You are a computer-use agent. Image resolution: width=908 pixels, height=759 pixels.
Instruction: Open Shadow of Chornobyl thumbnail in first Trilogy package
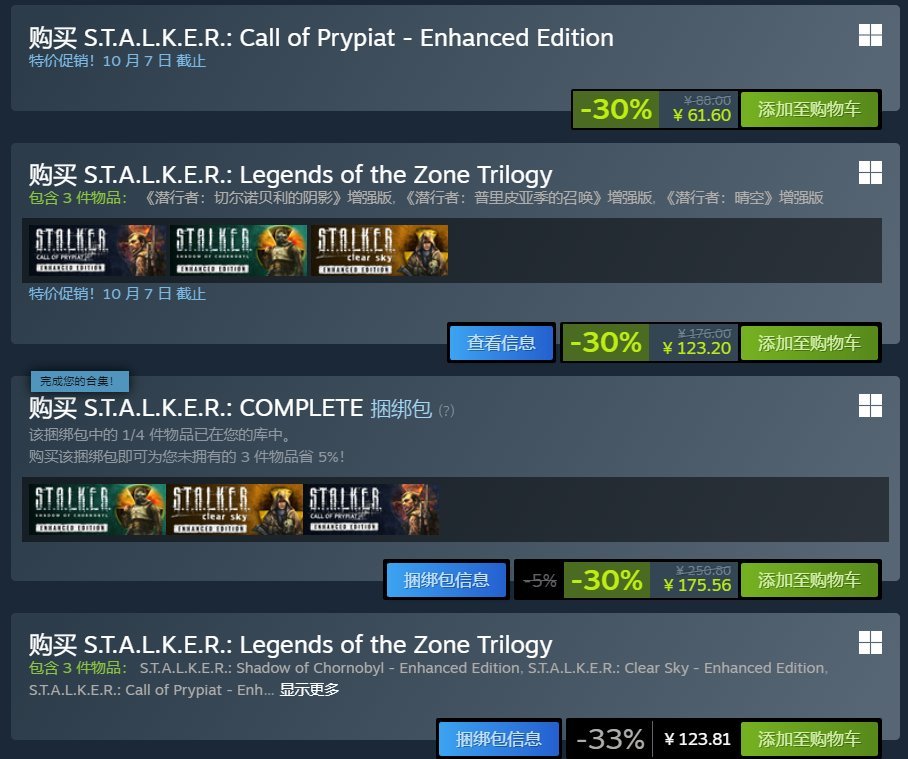(238, 251)
